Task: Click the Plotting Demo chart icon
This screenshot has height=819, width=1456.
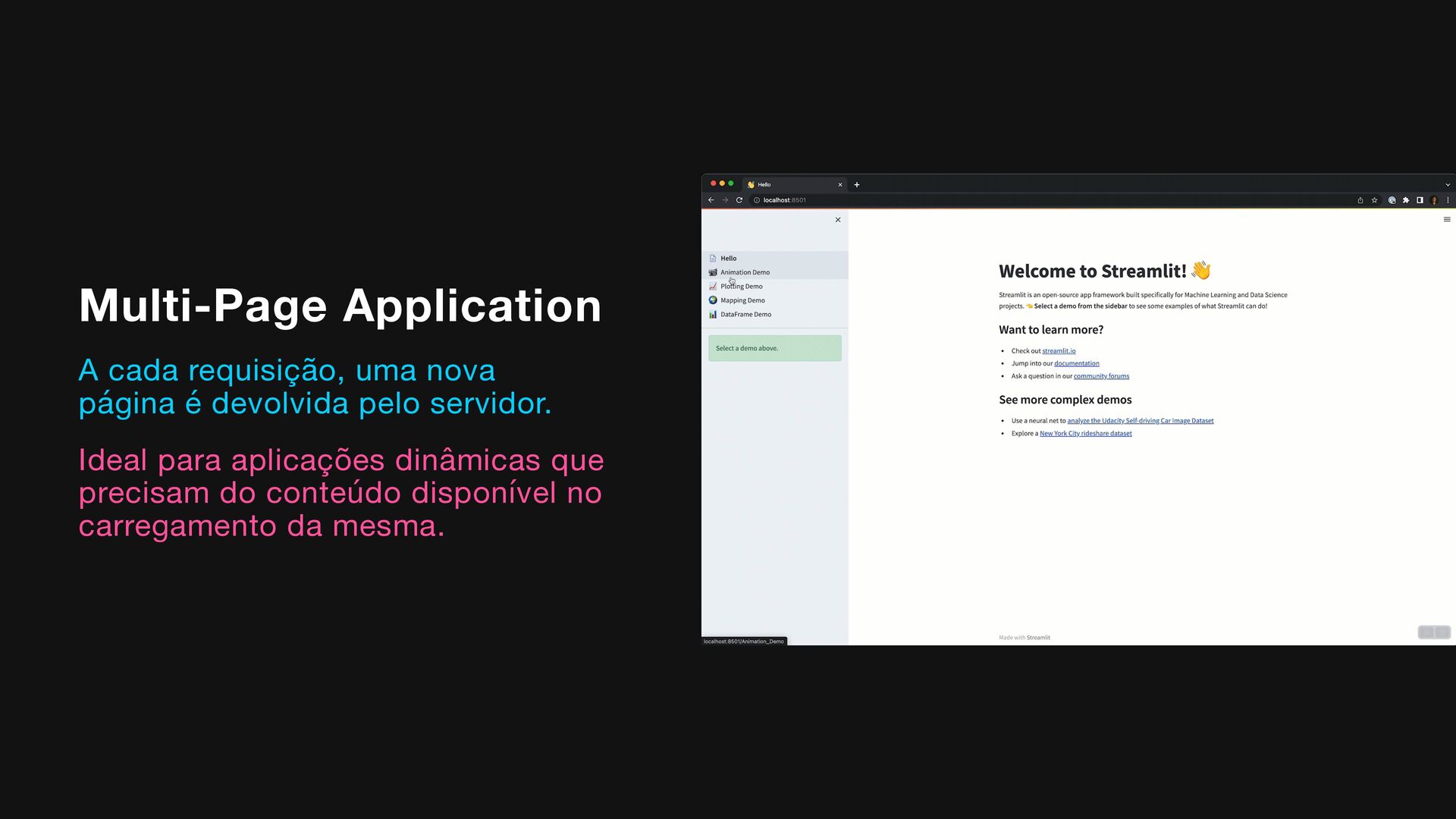Action: (x=713, y=287)
